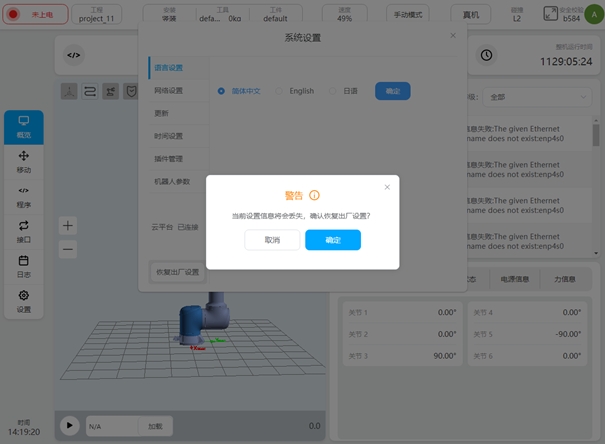The height and width of the screenshot is (444, 605).
Task: Select 简体中文 language radio button
Action: click(x=221, y=91)
